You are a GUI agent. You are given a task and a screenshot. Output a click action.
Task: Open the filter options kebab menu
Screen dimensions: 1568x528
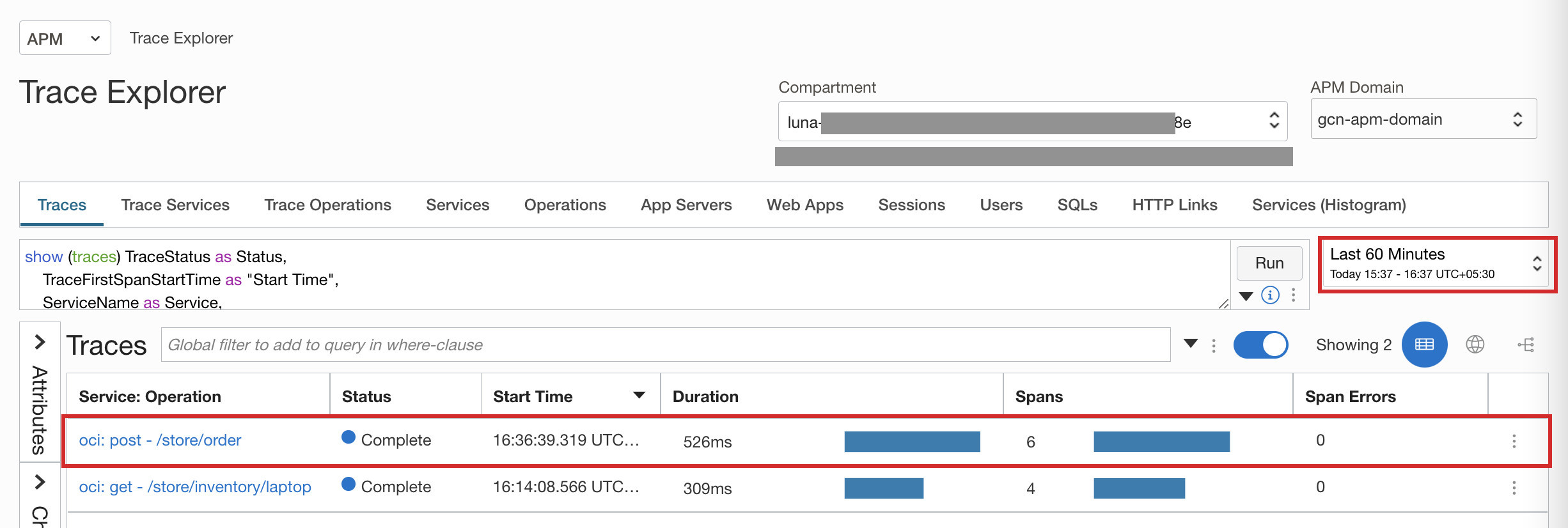1214,346
